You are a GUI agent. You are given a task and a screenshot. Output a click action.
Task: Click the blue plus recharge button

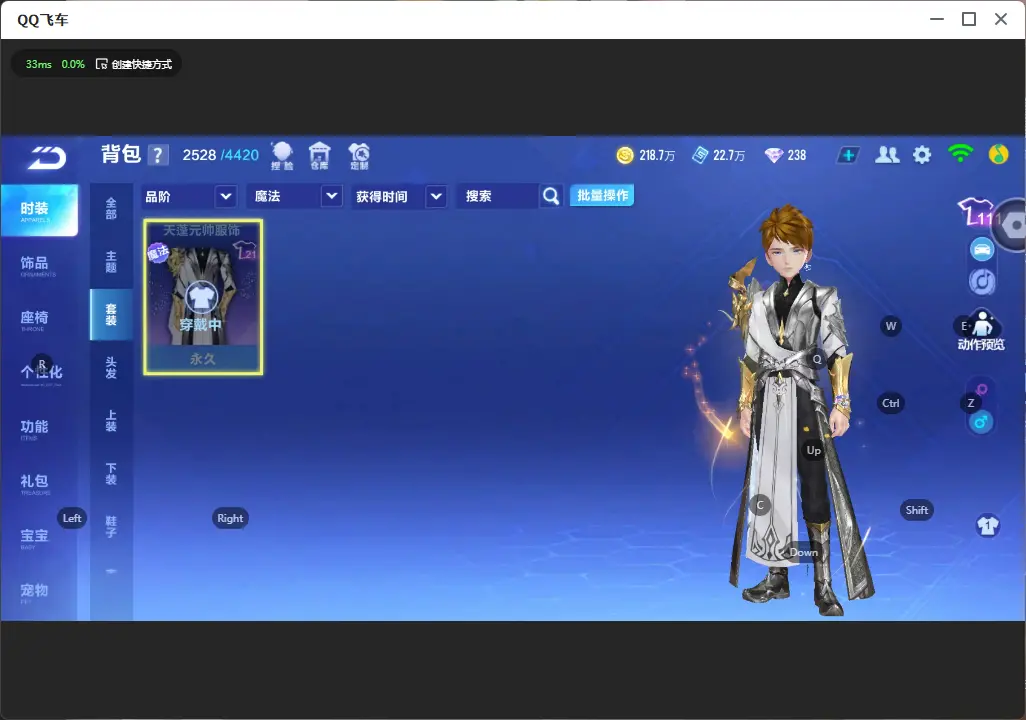[x=848, y=155]
